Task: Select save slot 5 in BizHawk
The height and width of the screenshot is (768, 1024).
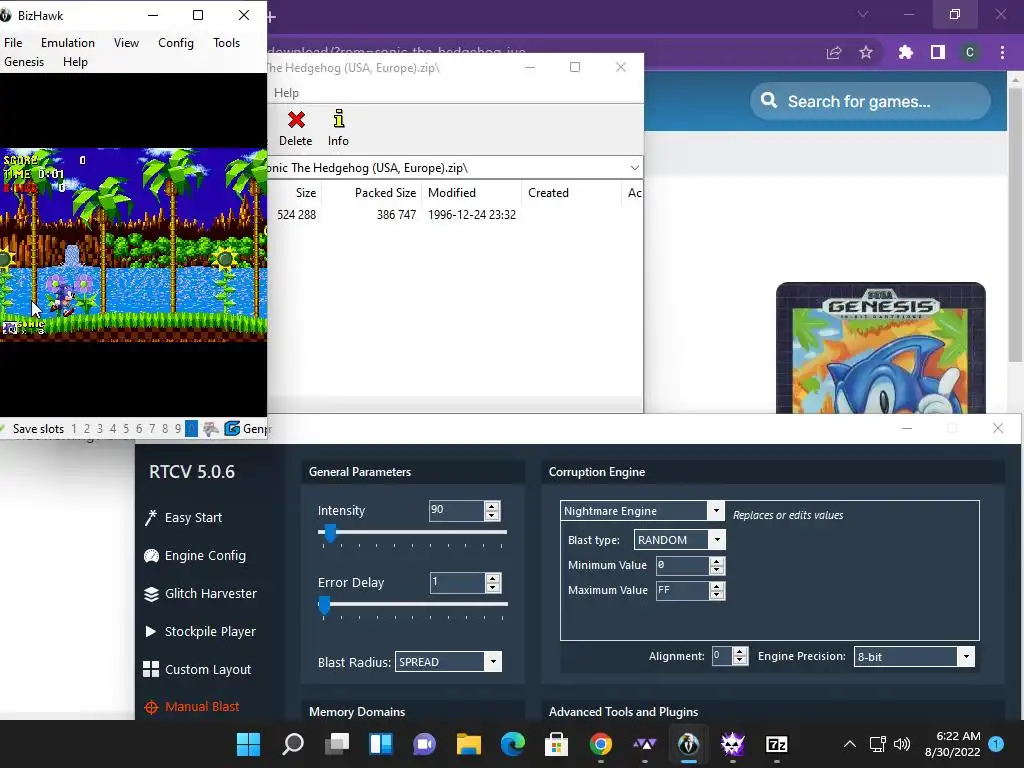Action: (x=126, y=429)
